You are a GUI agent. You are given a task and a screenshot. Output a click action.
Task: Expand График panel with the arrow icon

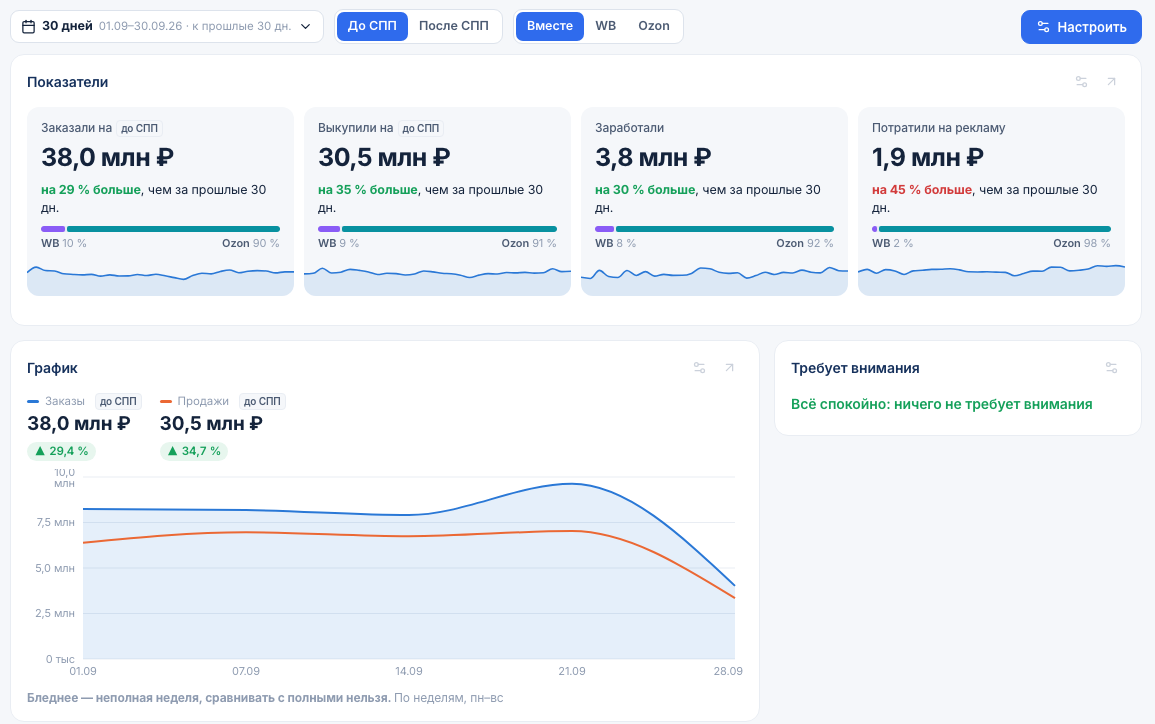point(729,368)
